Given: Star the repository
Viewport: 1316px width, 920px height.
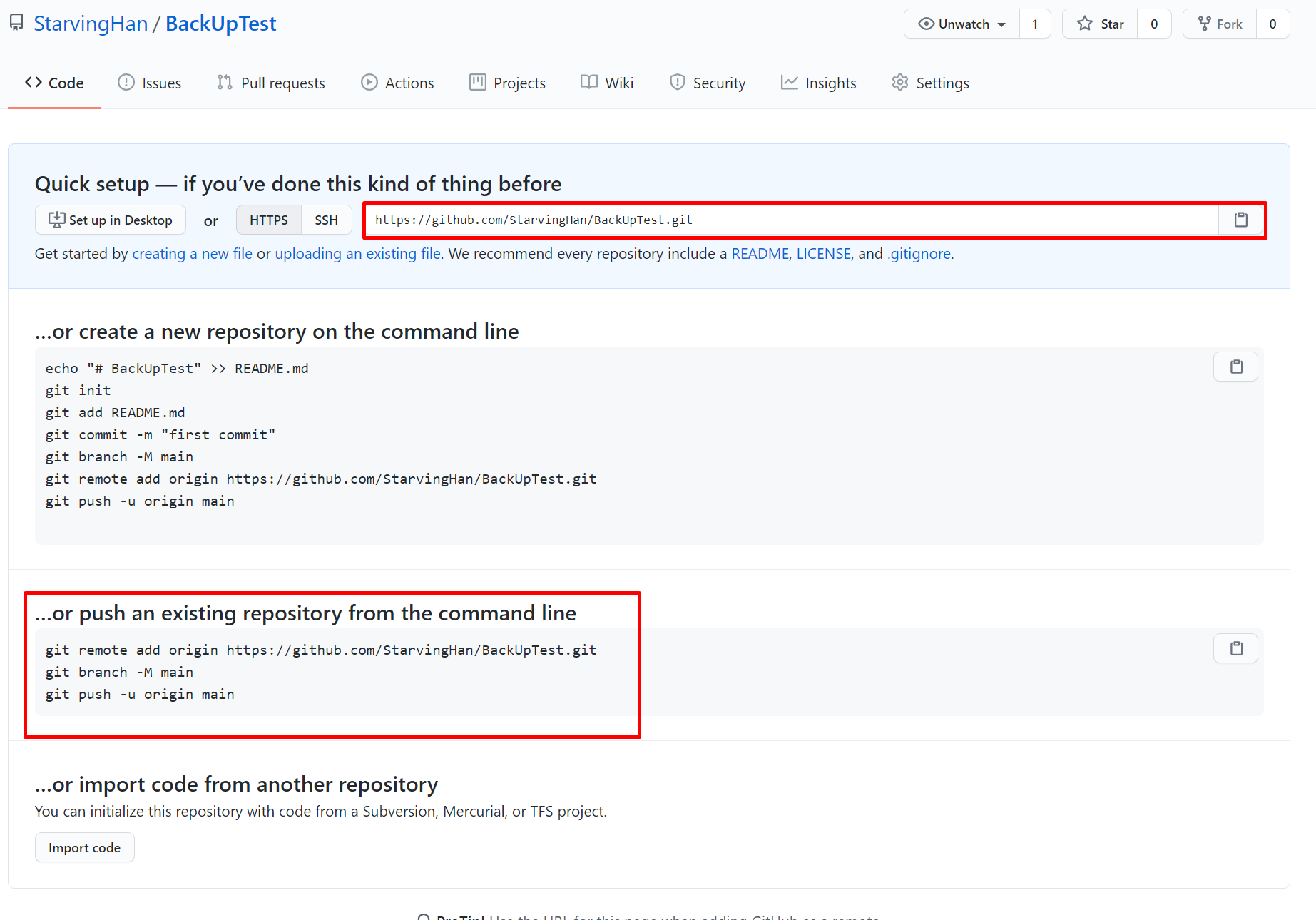Looking at the screenshot, I should (1100, 24).
